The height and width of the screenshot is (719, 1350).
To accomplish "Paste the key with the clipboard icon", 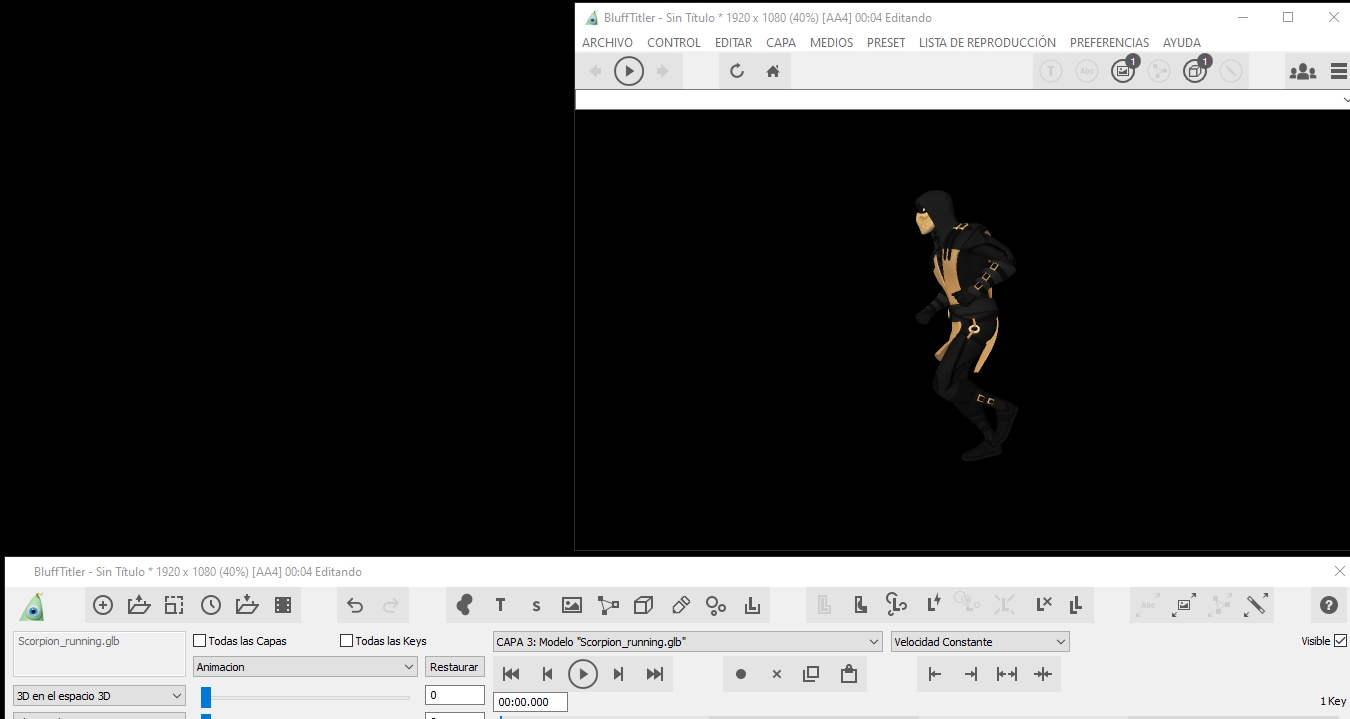I will click(x=849, y=674).
